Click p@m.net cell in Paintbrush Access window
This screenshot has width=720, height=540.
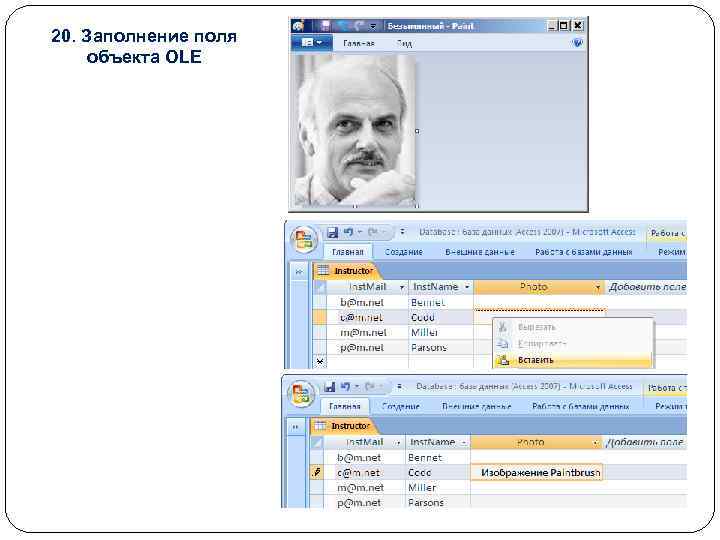365,502
